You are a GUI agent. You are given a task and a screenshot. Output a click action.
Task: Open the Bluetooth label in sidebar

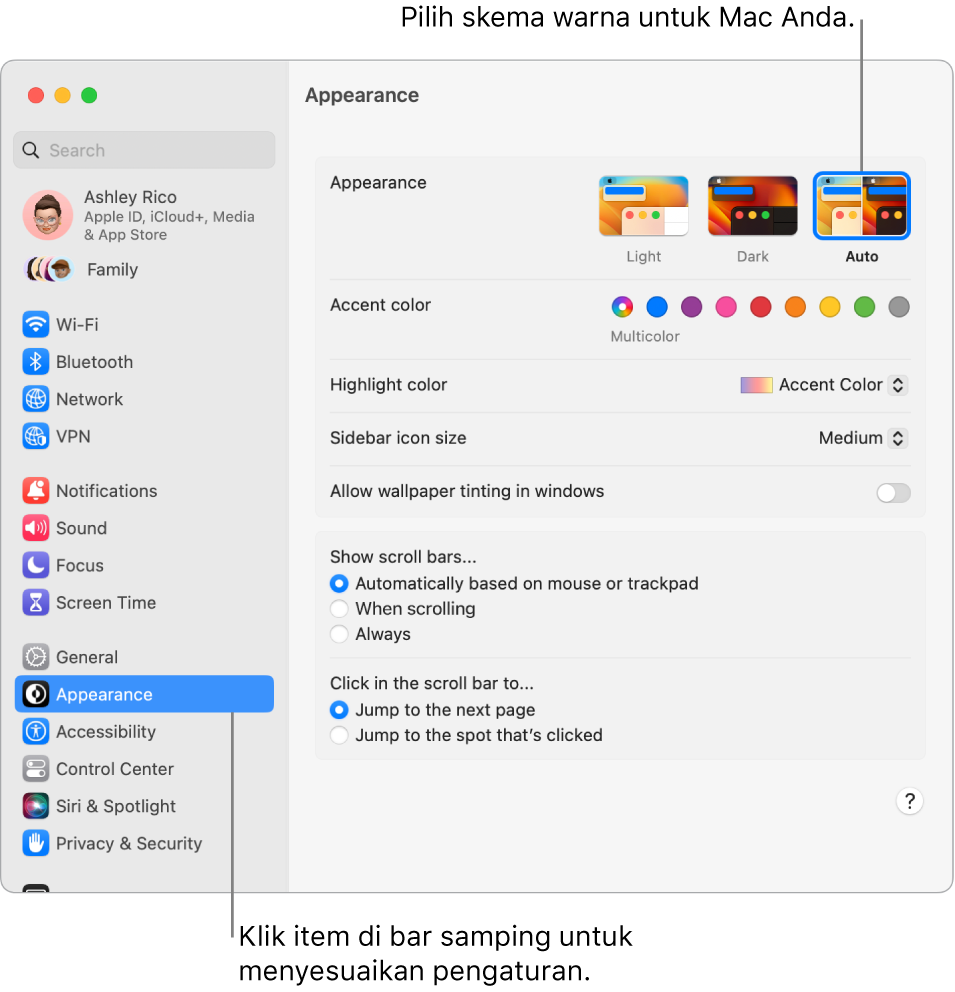point(95,362)
